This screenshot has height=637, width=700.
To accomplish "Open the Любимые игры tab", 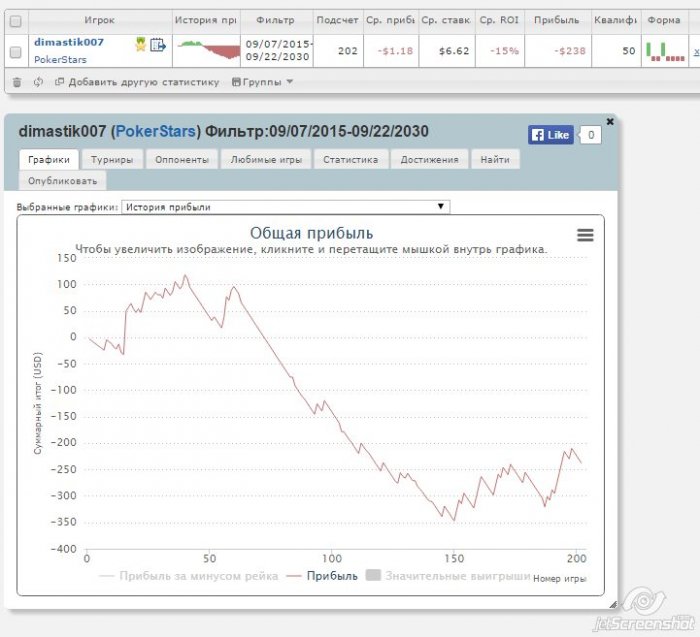I will pyautogui.click(x=266, y=160).
